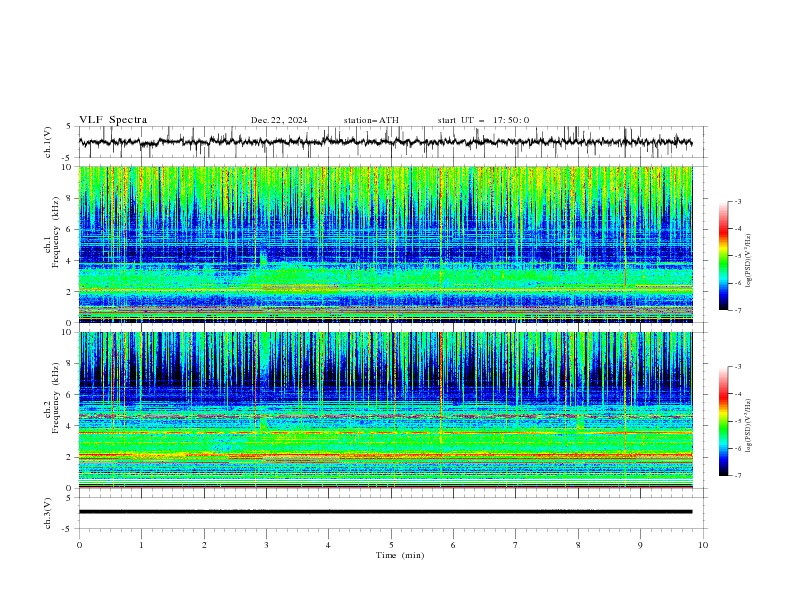Click tick label '5' on the Time axis
Image resolution: width=792 pixels, height=612 pixels.
[391, 545]
